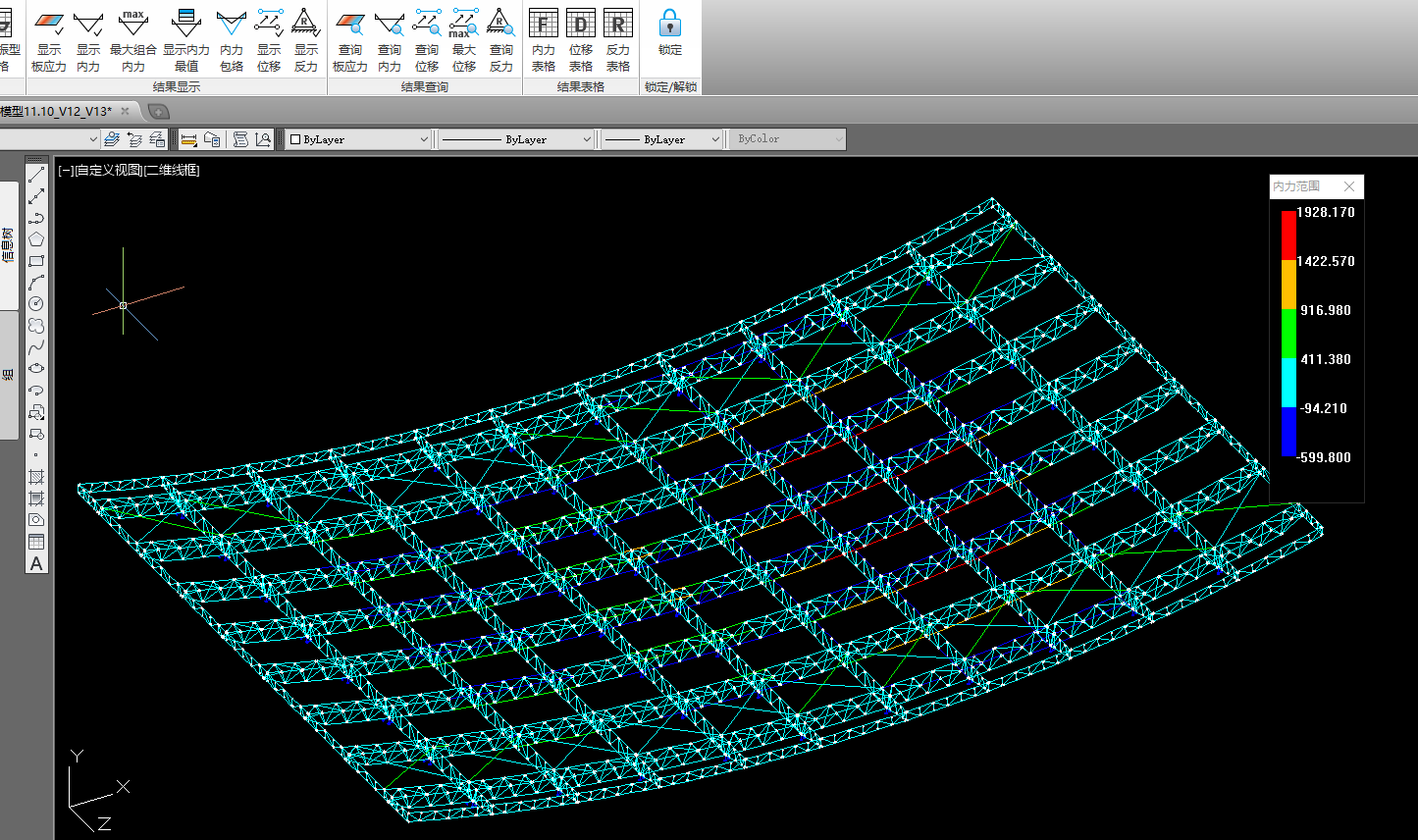
Task: Click the 显示板应力 (show plate stress) icon
Action: coord(48,41)
